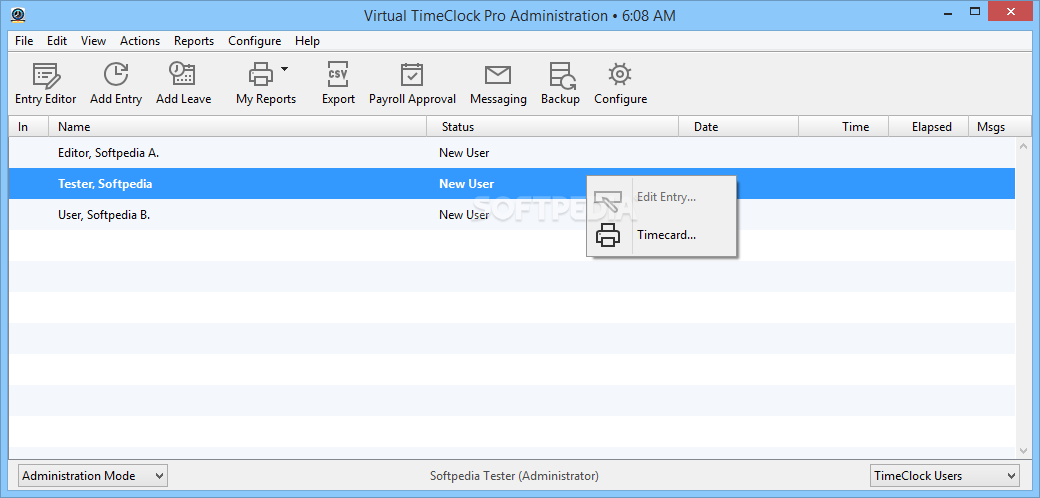Open the Edit menu
Screen dimensions: 1040x498
(57, 40)
